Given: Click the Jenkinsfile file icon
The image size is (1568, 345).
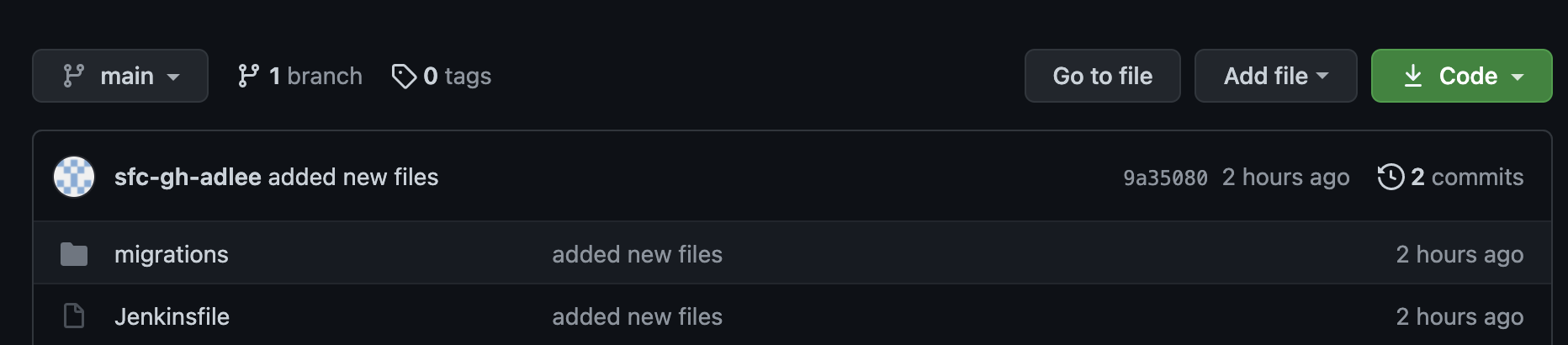Looking at the screenshot, I should tap(74, 316).
